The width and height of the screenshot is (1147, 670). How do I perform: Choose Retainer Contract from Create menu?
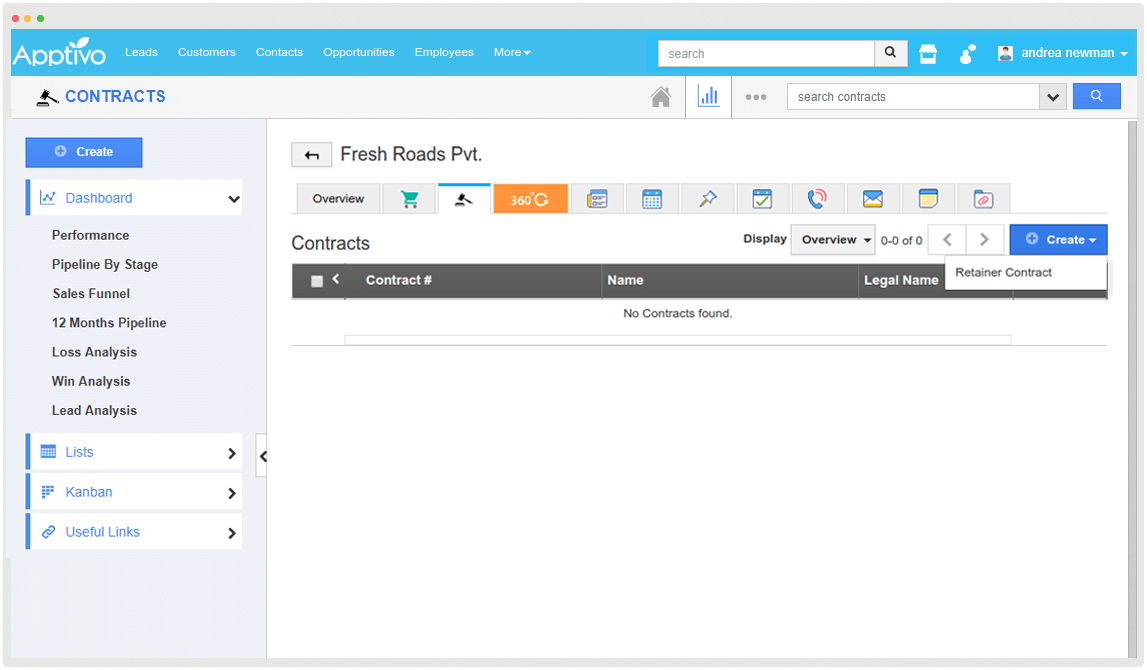pos(1004,272)
